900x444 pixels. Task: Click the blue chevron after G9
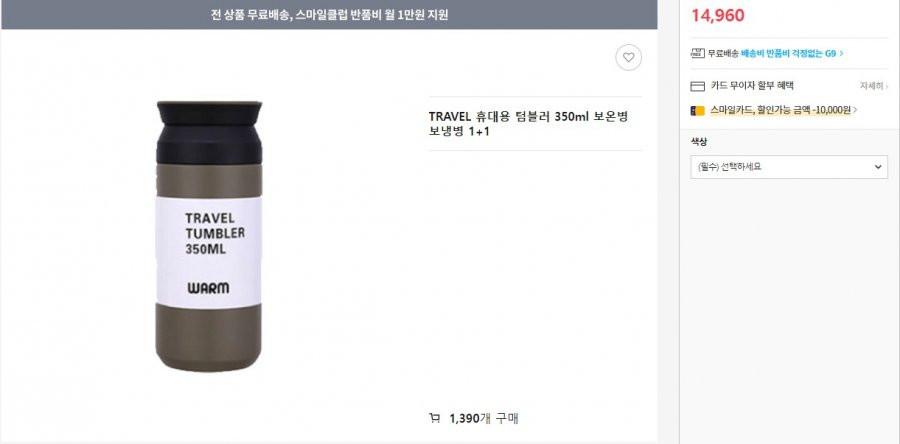pyautogui.click(x=841, y=53)
